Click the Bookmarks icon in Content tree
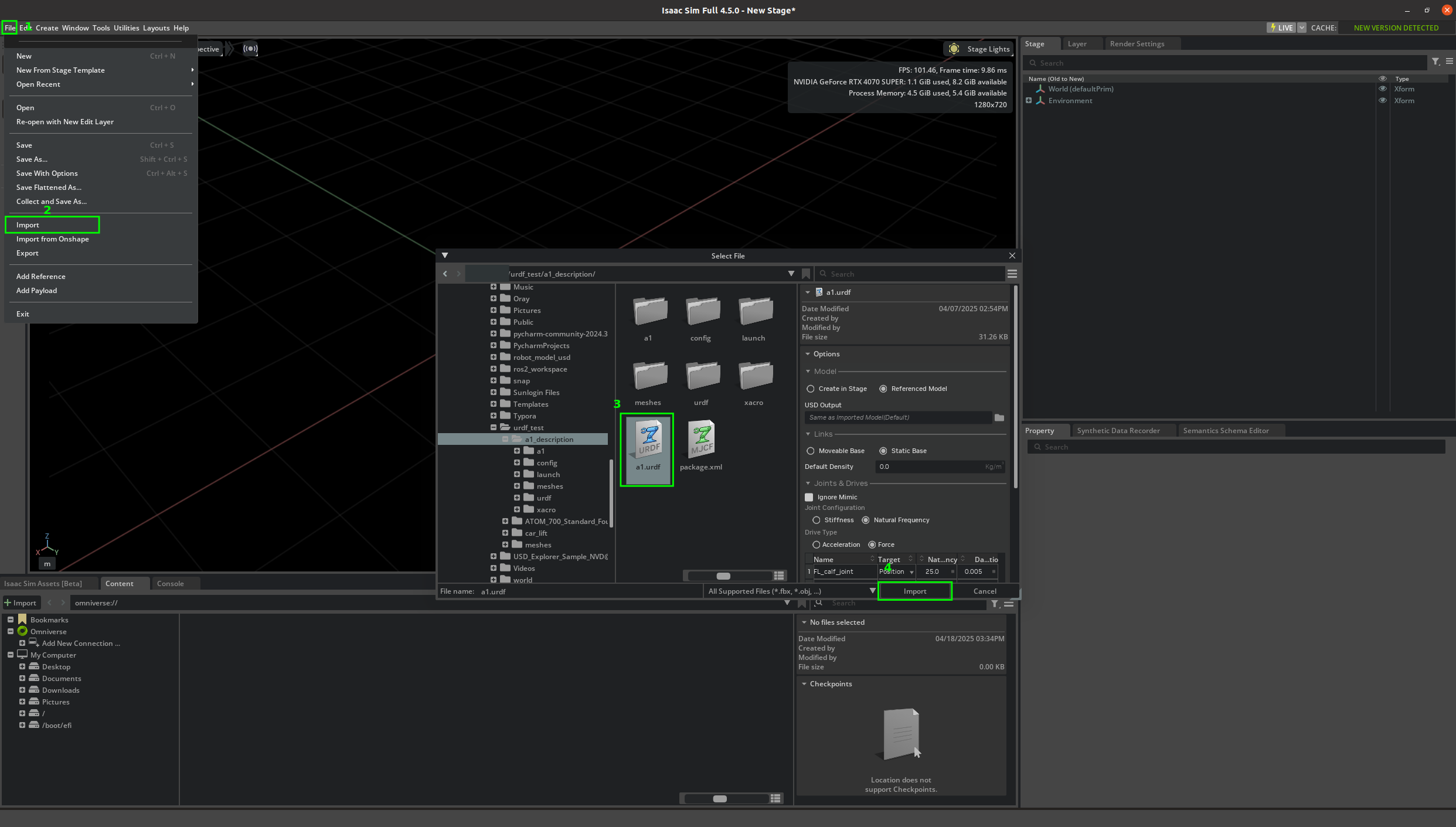 point(22,619)
